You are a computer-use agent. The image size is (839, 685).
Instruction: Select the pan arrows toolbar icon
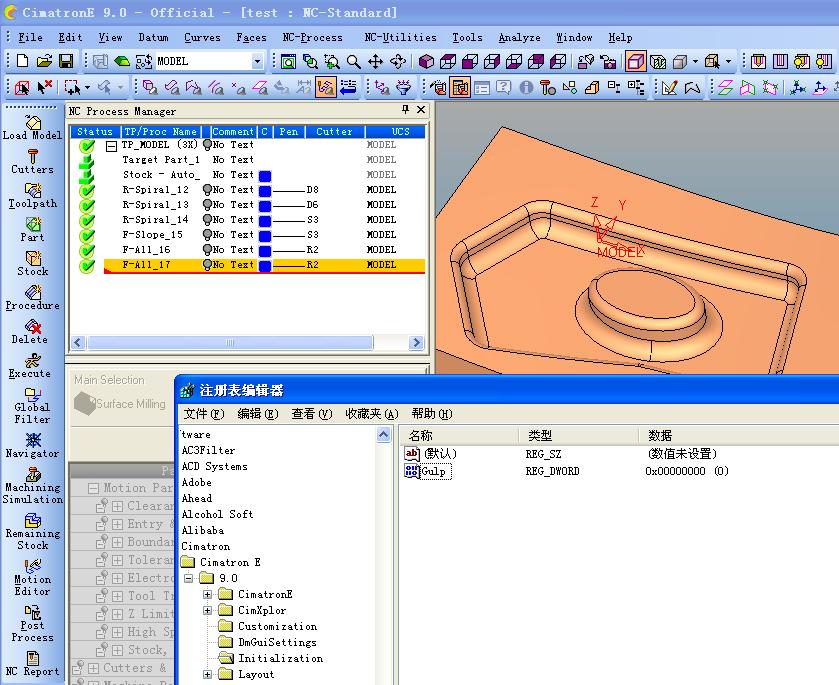click(x=376, y=62)
